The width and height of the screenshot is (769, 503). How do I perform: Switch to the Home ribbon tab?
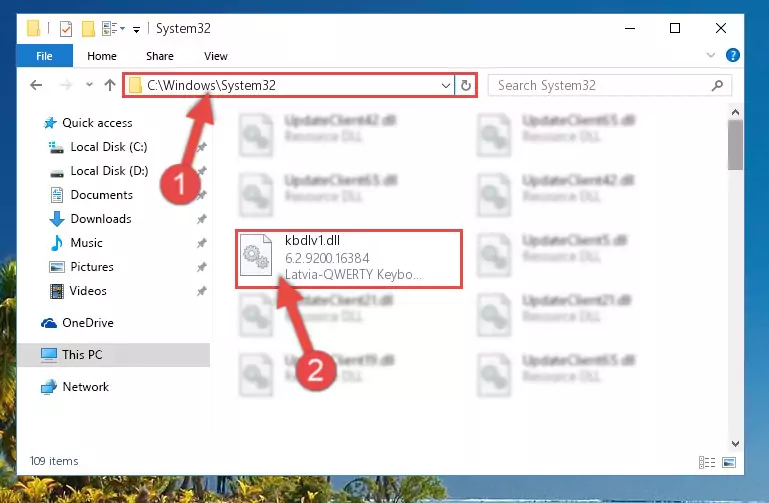(102, 56)
